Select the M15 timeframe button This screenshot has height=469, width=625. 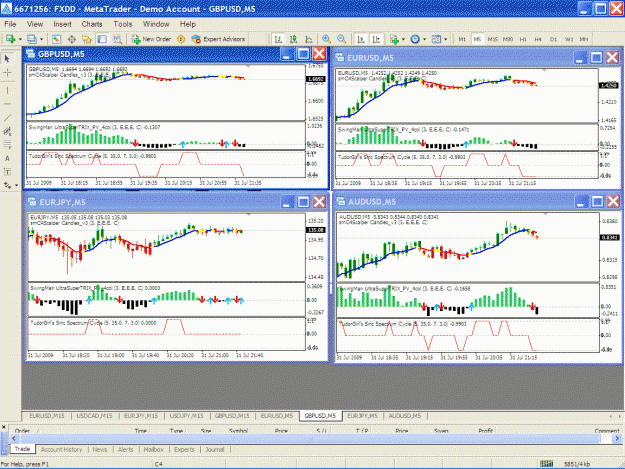click(493, 39)
